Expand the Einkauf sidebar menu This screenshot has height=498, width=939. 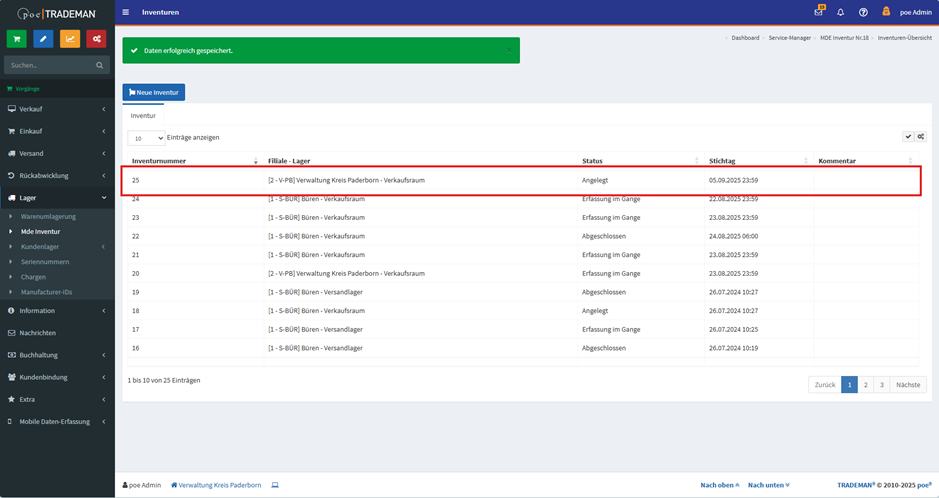click(57, 131)
